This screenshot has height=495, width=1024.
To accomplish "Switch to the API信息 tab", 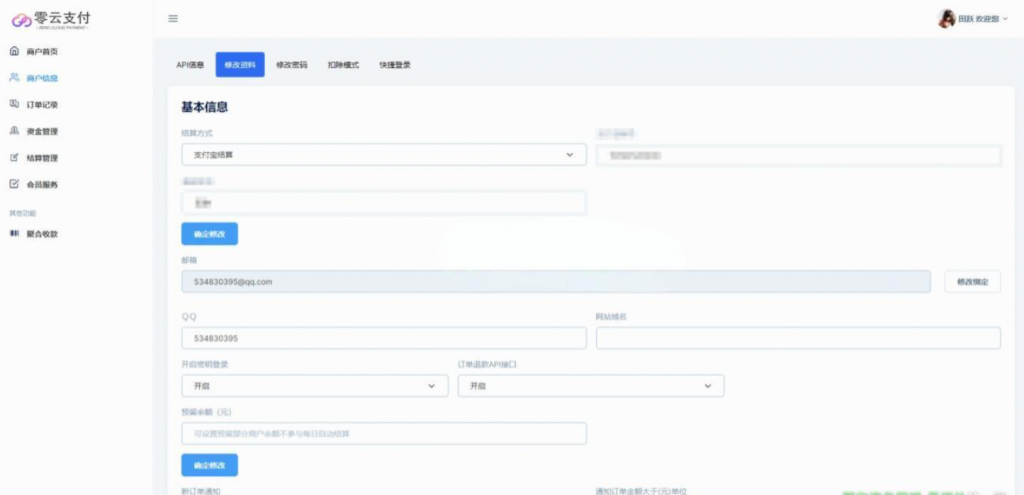I will coord(190,65).
